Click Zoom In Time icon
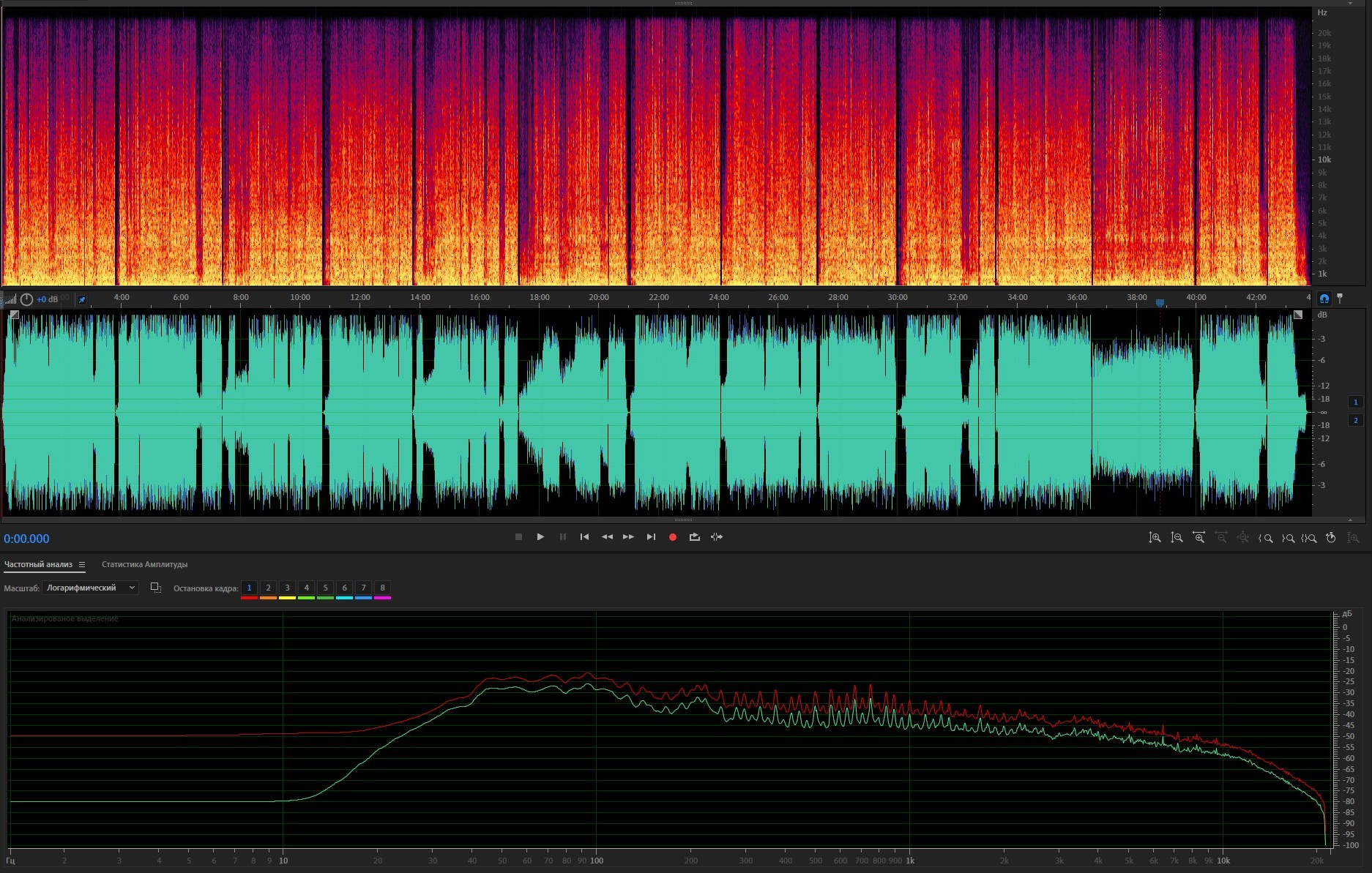 pyautogui.click(x=1198, y=538)
